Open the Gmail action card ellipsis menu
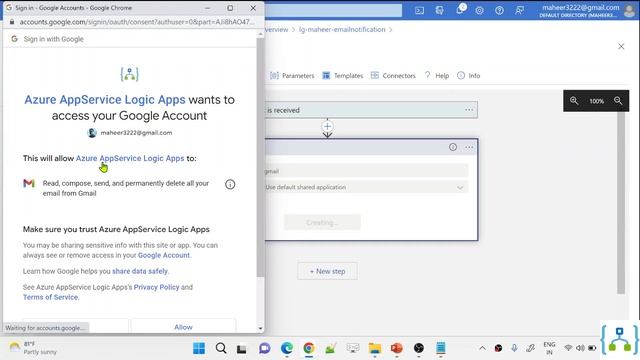 [469, 147]
